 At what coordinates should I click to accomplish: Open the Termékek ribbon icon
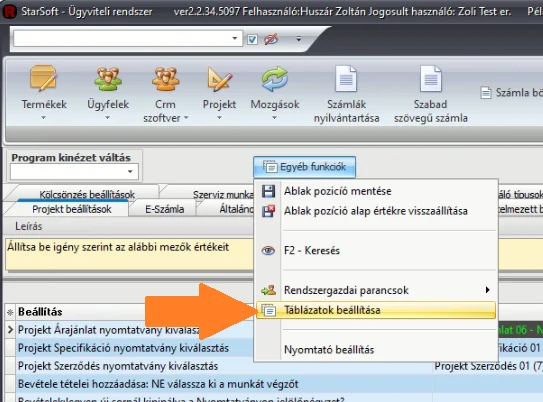coord(43,78)
